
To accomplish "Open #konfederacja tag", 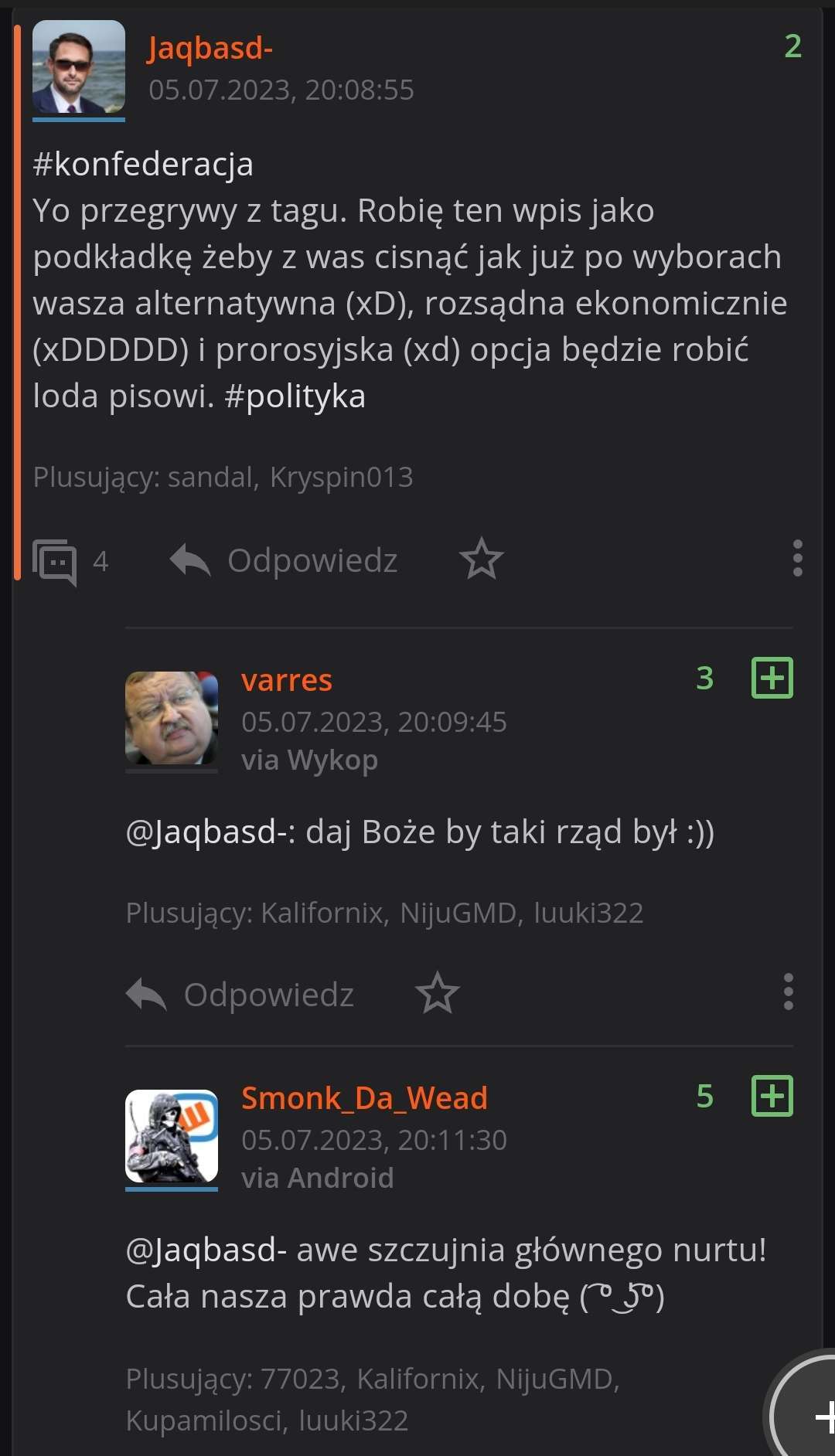I will coord(143,164).
